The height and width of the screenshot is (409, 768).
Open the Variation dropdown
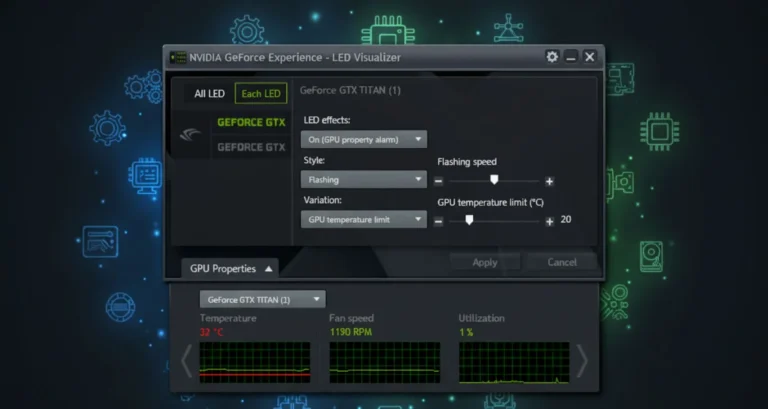[x=364, y=219]
